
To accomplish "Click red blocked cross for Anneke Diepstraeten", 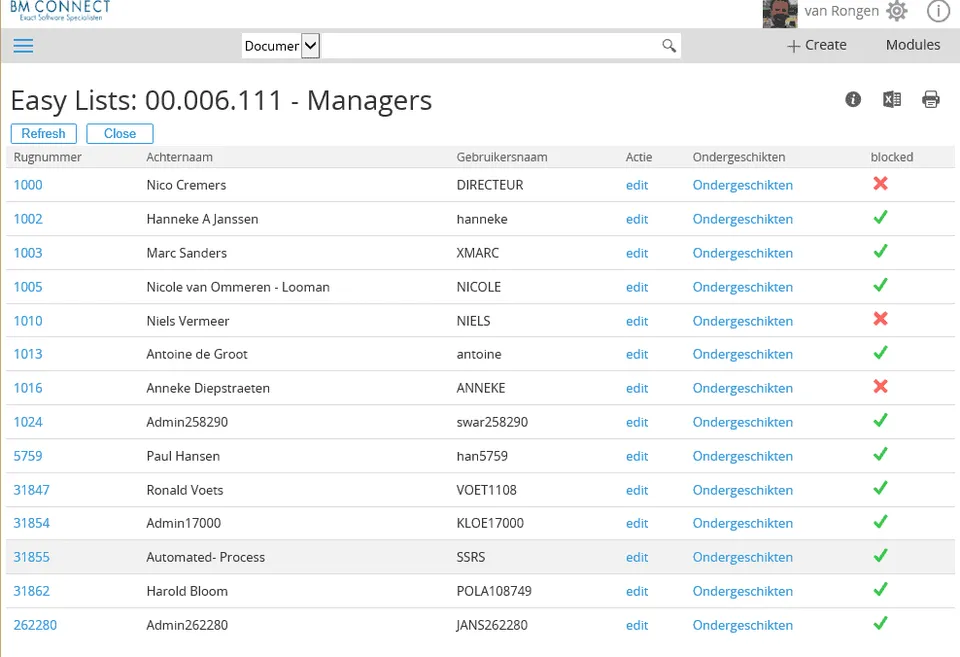I will pos(880,386).
